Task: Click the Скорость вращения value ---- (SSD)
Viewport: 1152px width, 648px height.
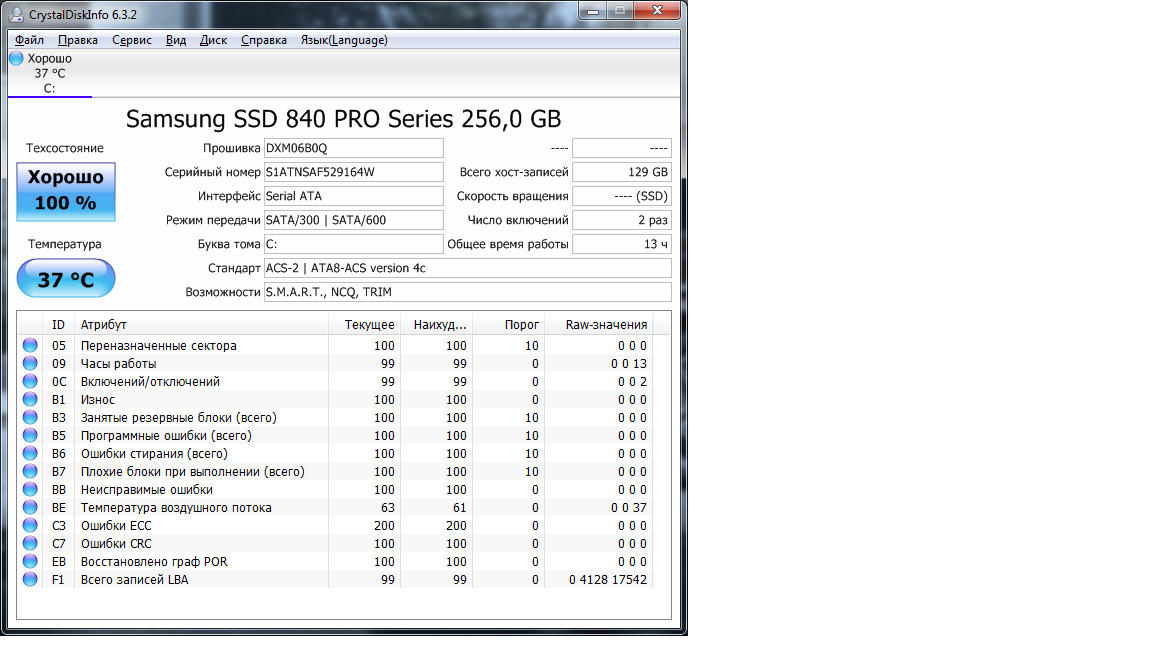Action: click(622, 196)
